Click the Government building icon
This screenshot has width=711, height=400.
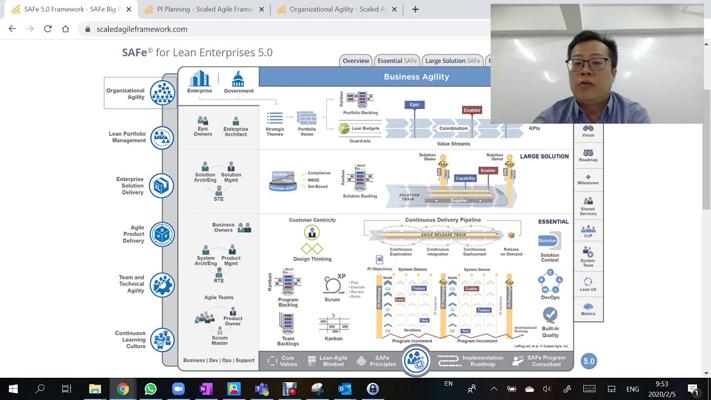238,80
